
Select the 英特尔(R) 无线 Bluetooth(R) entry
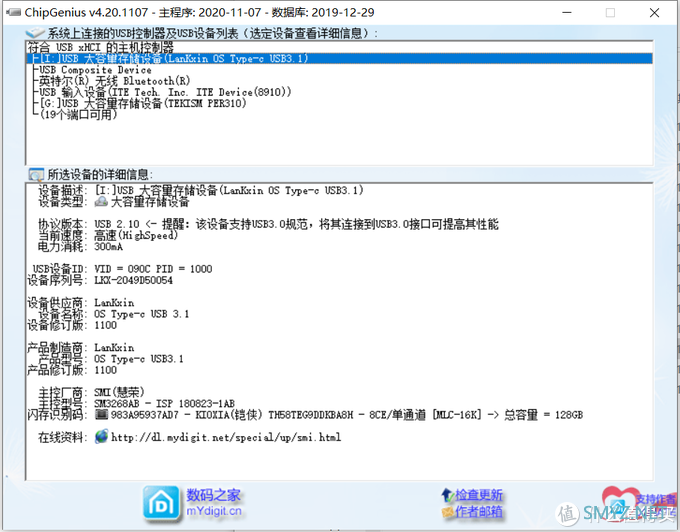(114, 81)
